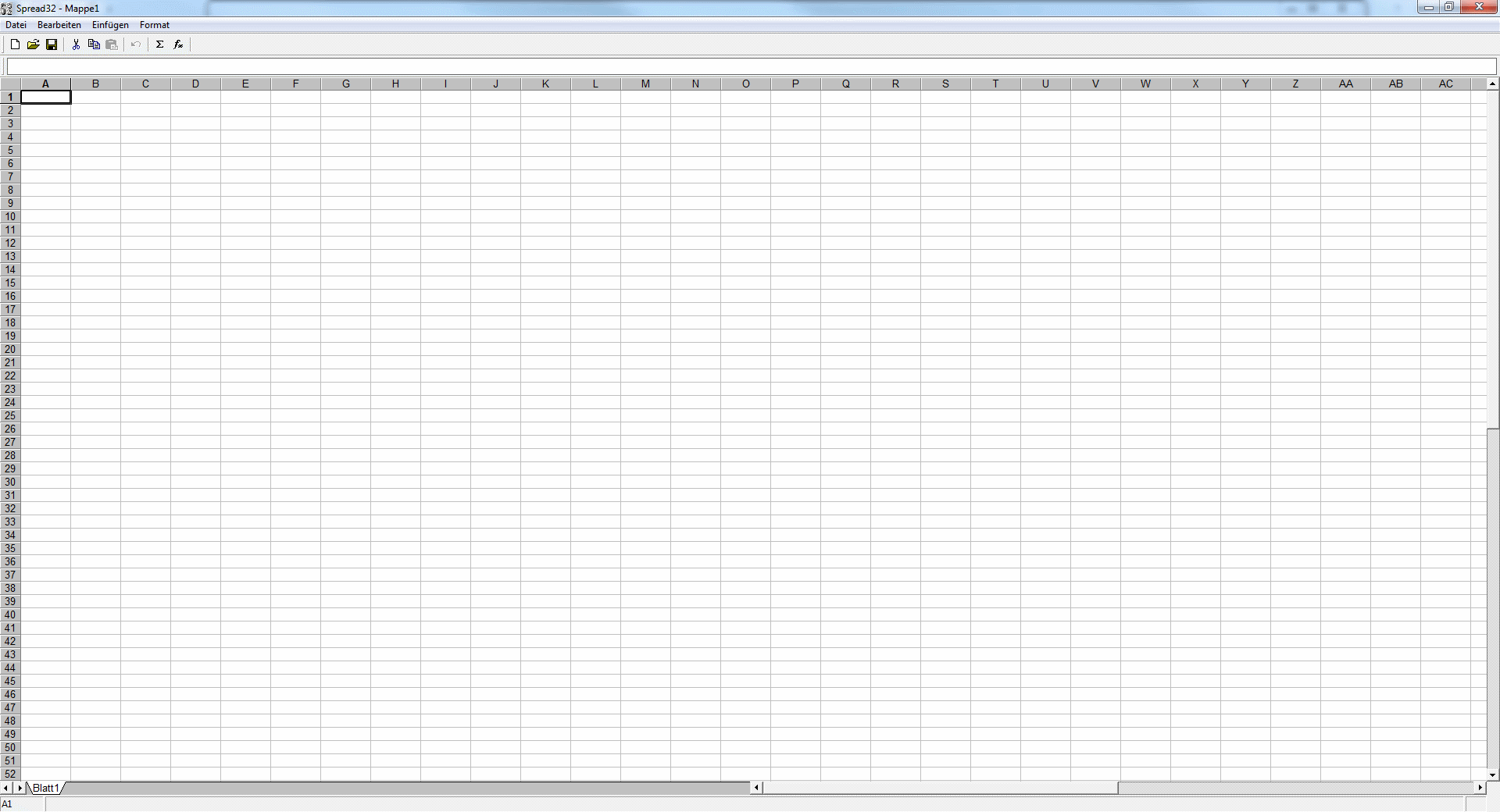The height and width of the screenshot is (812, 1500).
Task: Click horizontal scrollbar right arrow
Action: pyautogui.click(x=1479, y=788)
